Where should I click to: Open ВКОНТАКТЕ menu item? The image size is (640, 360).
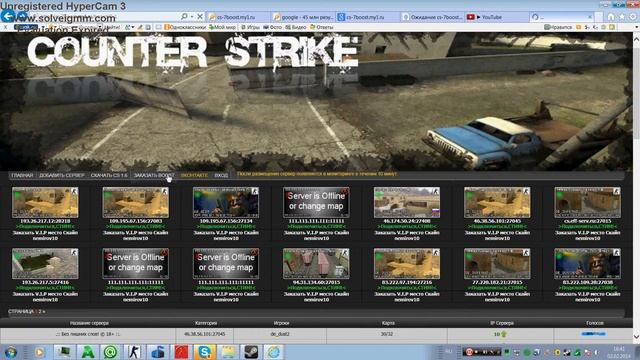pos(194,175)
